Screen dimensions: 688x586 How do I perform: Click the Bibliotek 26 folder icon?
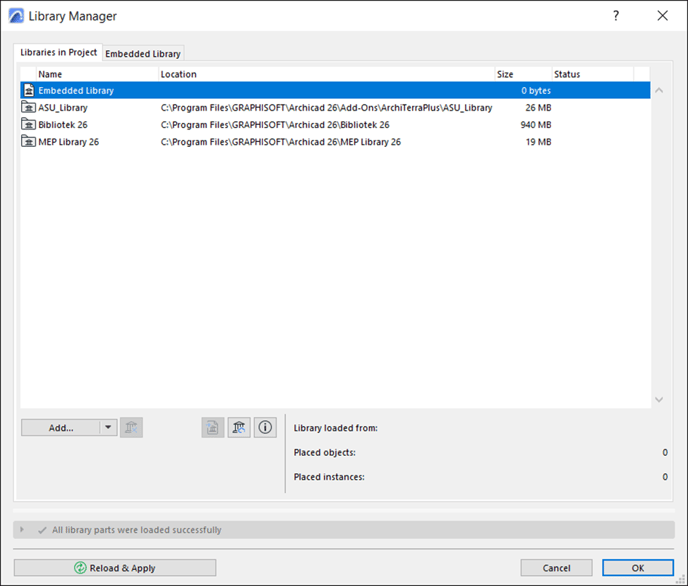(x=29, y=124)
